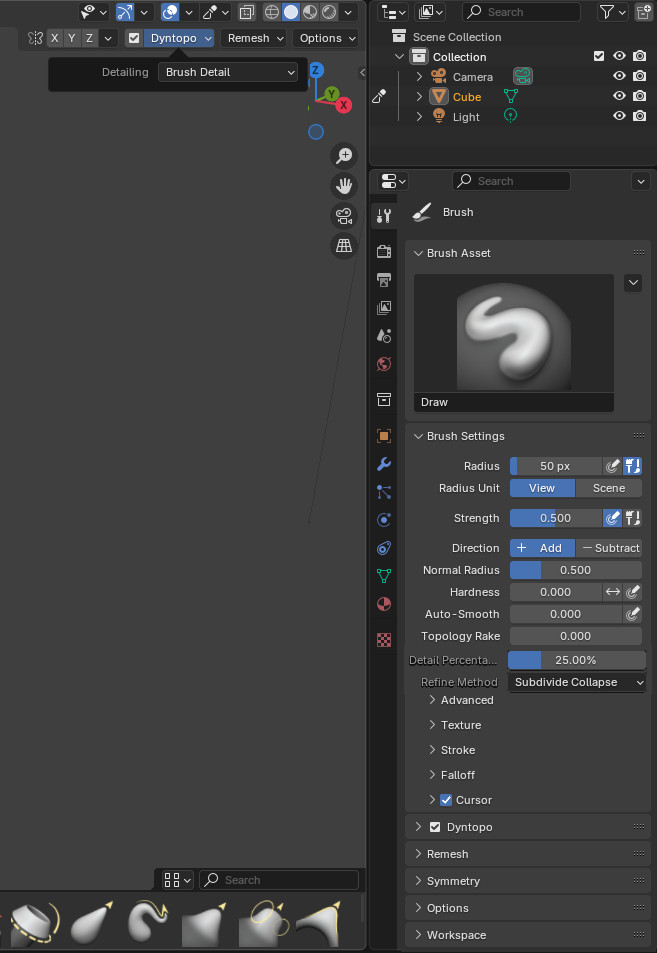
Task: Open the Refine Method dropdown
Action: tap(577, 682)
